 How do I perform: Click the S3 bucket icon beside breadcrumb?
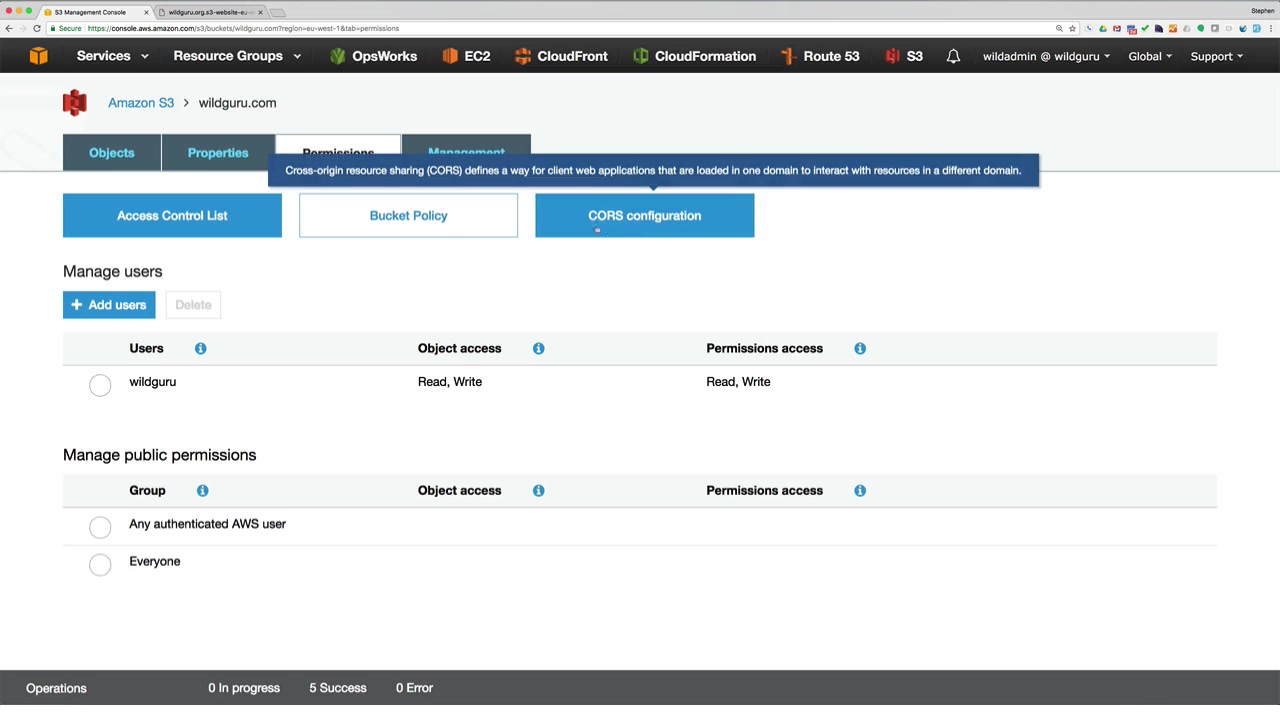pyautogui.click(x=75, y=103)
